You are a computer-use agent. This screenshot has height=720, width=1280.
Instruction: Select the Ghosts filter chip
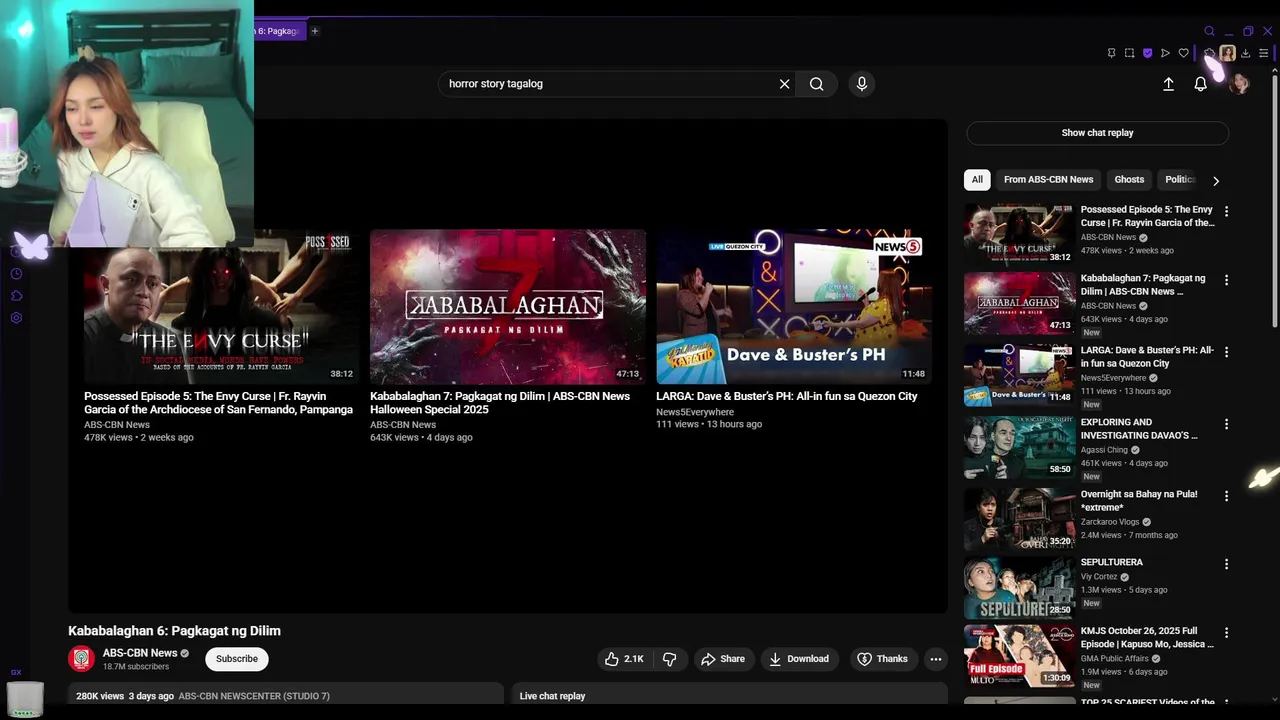point(1129,180)
